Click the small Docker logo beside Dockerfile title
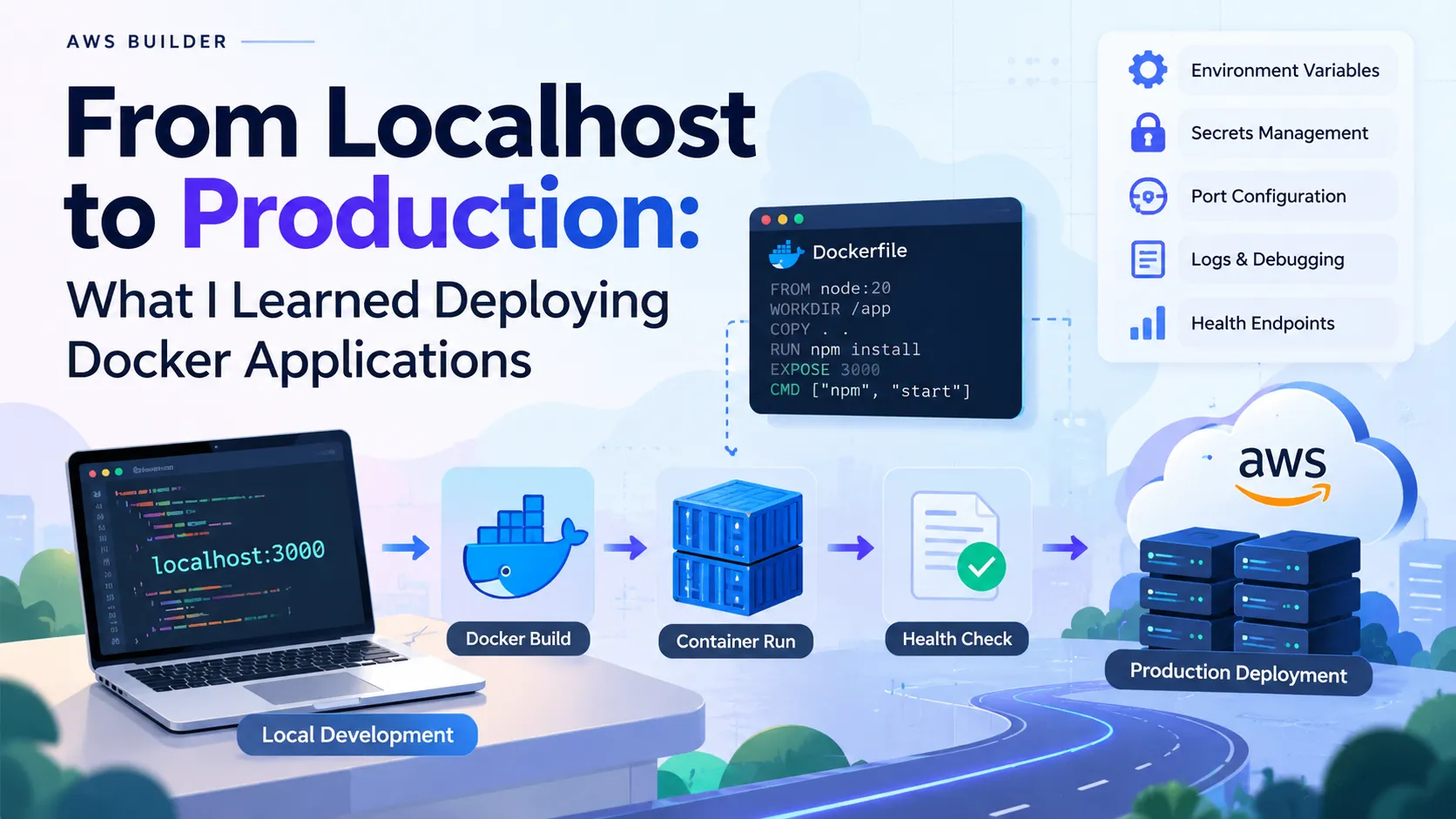 pos(785,253)
